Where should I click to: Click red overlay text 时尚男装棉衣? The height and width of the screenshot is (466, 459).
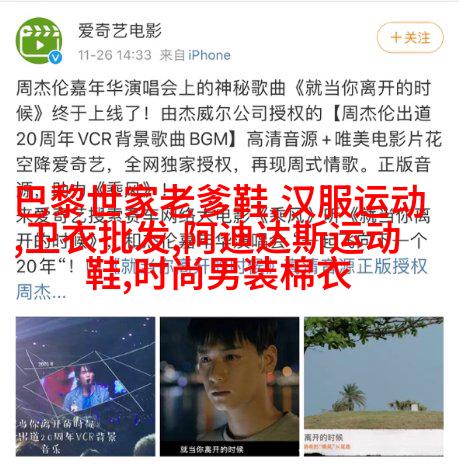(243, 273)
